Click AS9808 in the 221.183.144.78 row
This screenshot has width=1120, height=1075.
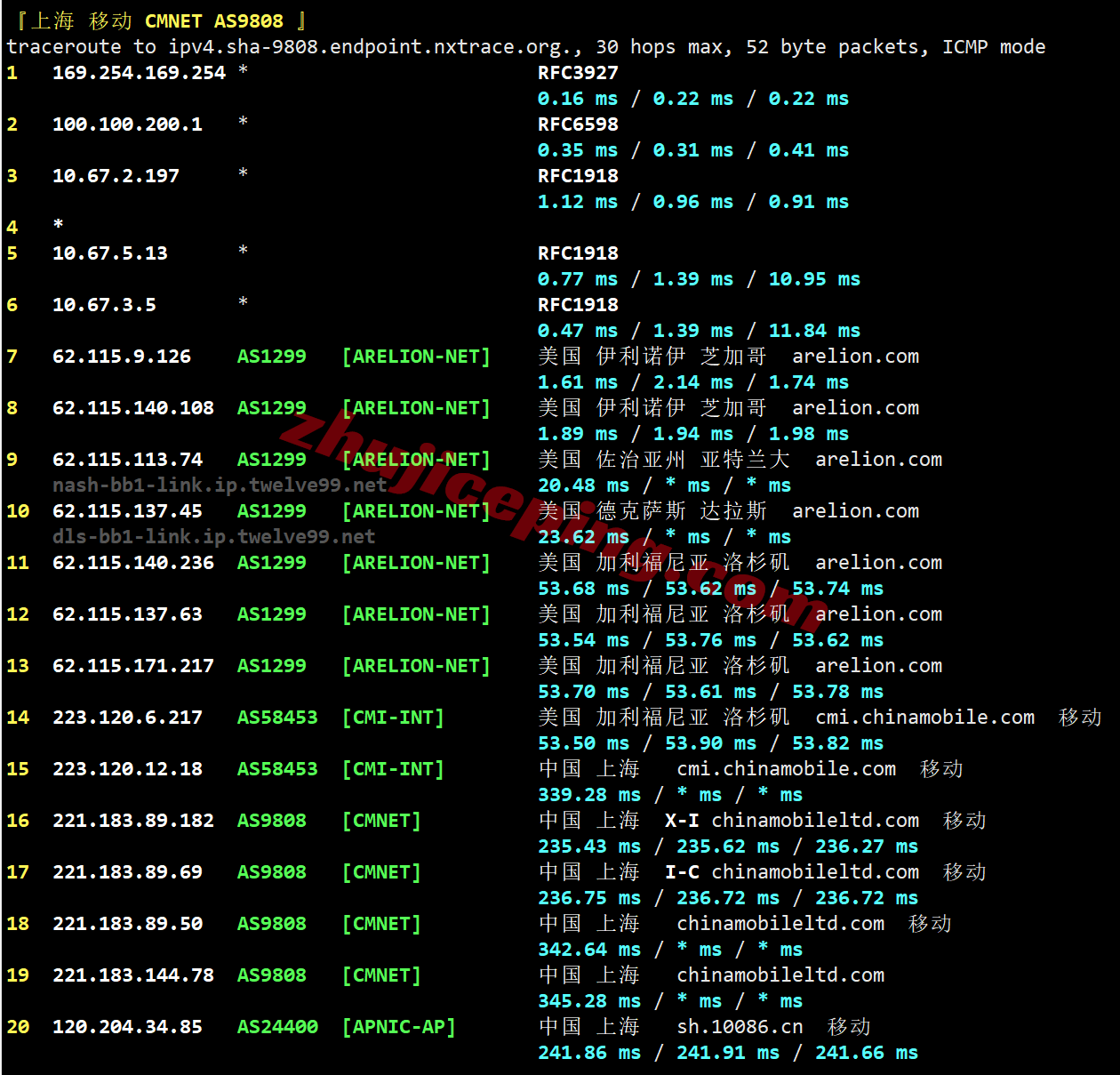(x=272, y=975)
